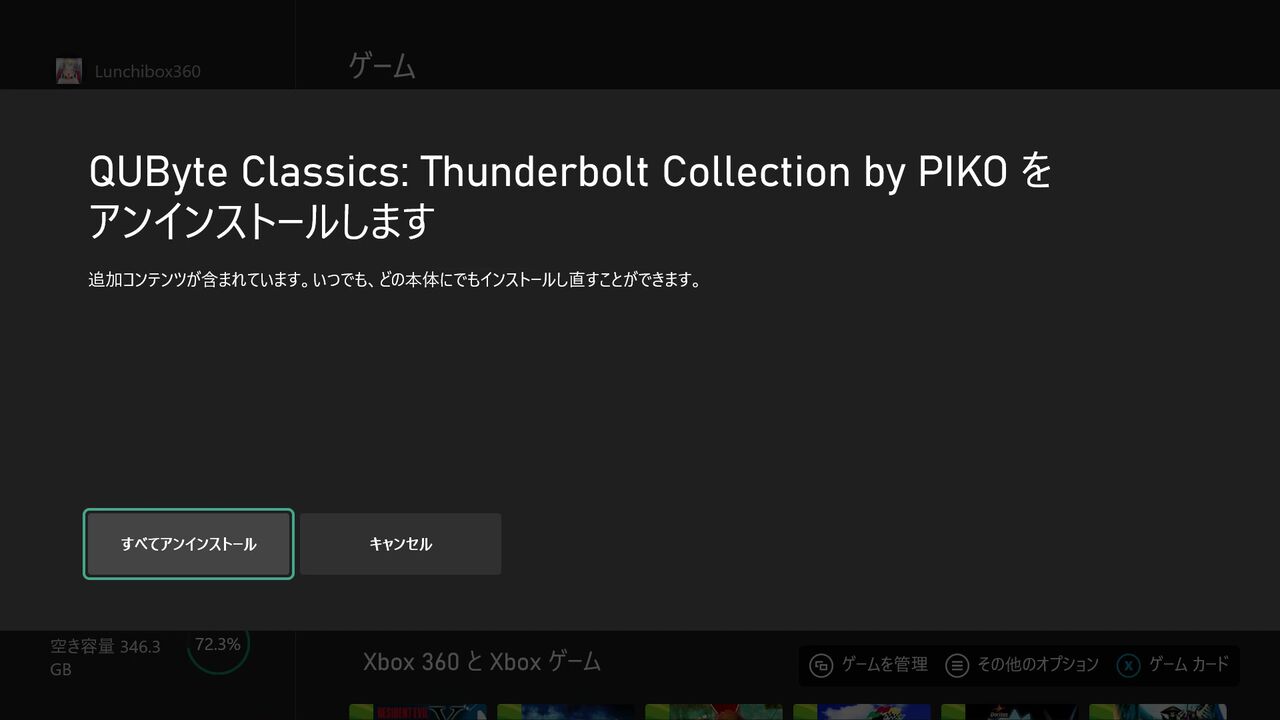1280x720 pixels.
Task: Open その他のオプション label
Action: 1037,665
